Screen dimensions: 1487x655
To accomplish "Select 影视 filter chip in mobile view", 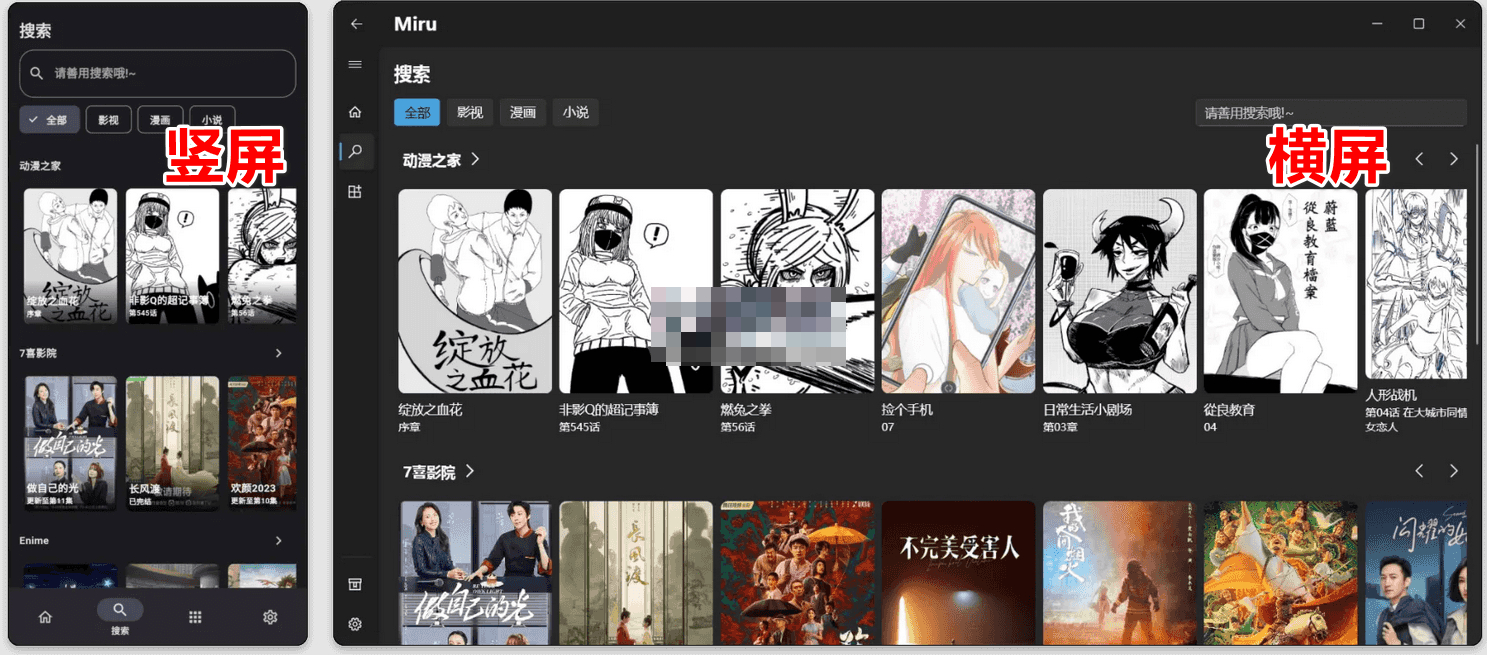I will (x=109, y=119).
